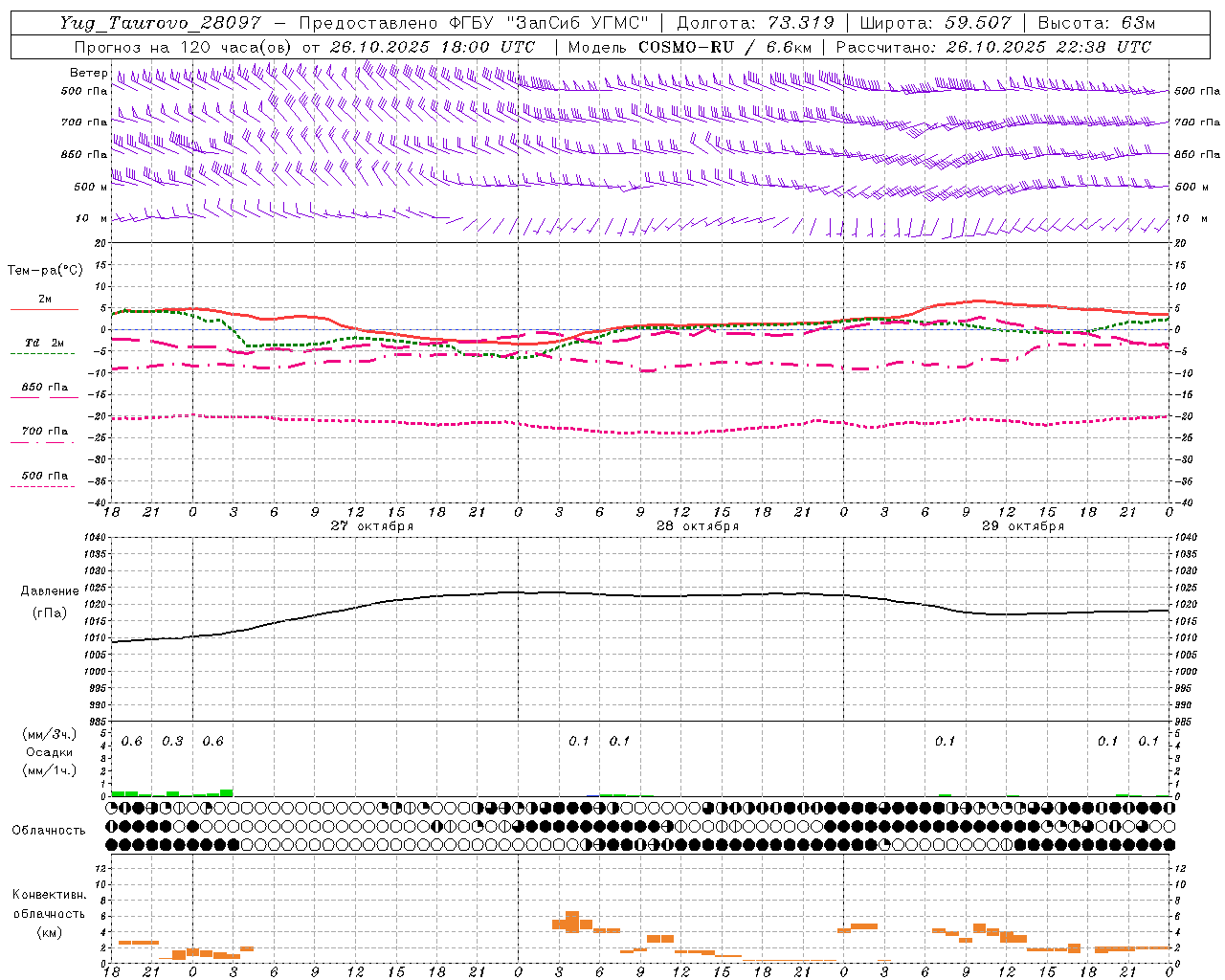The width and height of the screenshot is (1225, 980).
Task: Click the 500 м wind level label at left
Action: (91, 187)
